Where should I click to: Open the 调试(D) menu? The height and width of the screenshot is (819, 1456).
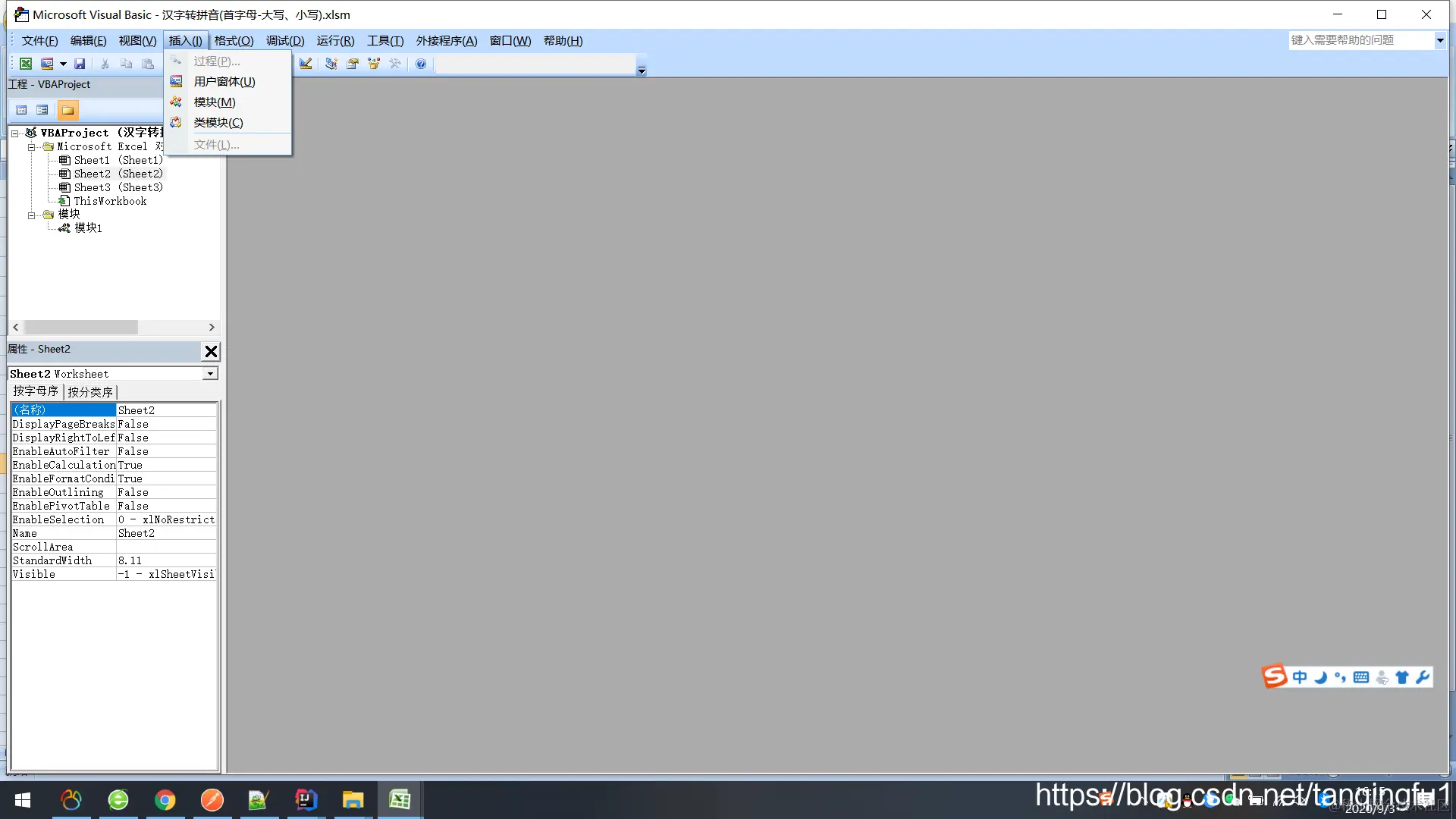[285, 41]
